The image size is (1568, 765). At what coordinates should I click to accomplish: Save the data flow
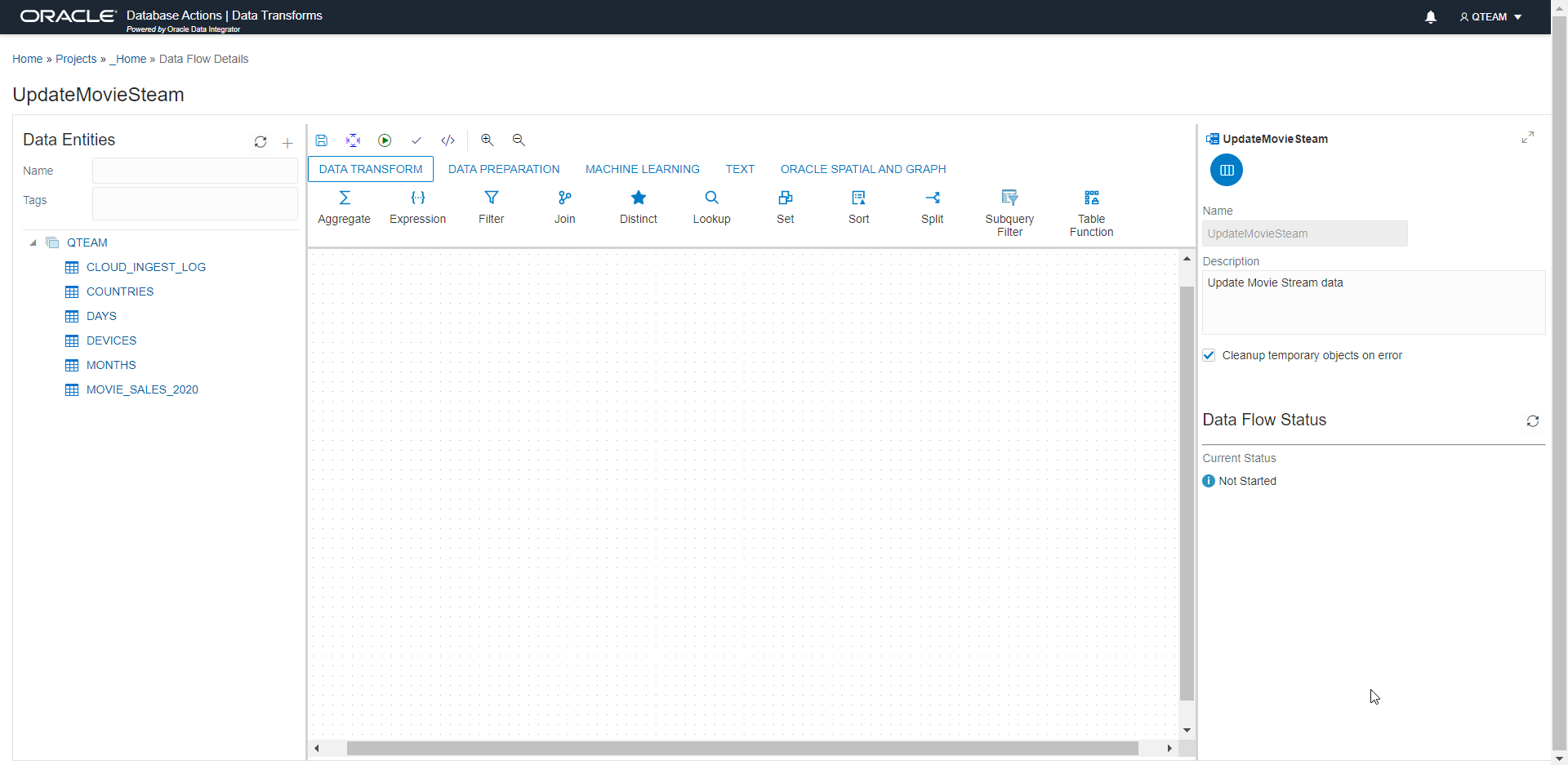coord(322,140)
